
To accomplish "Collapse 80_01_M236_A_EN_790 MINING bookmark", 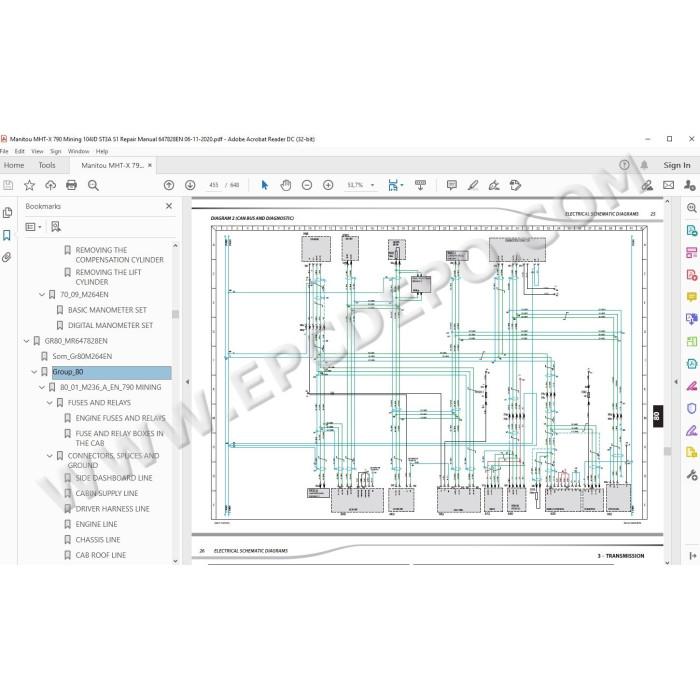I will (42, 388).
